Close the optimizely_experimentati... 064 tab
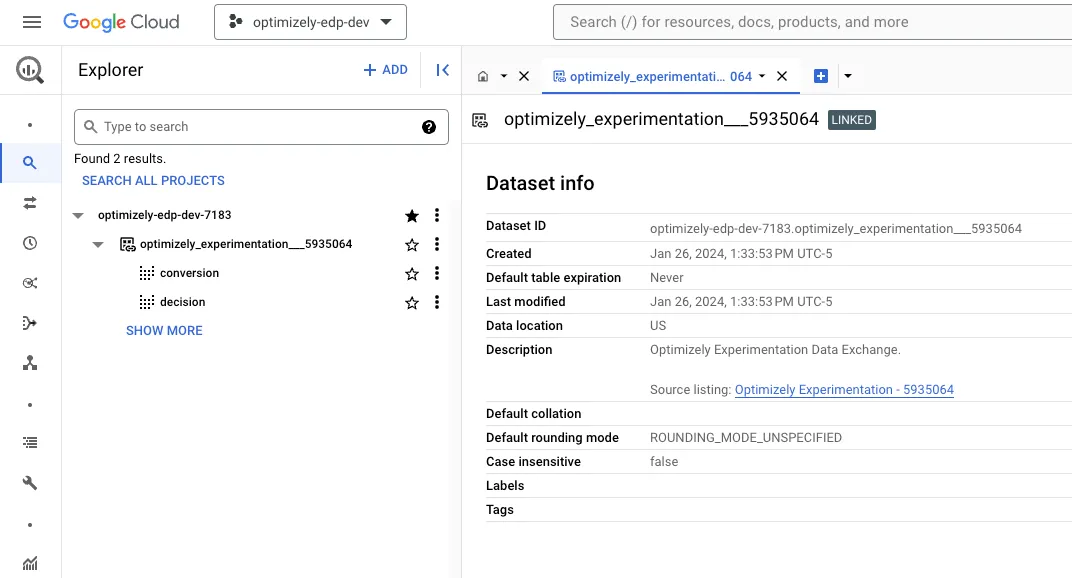 (x=782, y=76)
